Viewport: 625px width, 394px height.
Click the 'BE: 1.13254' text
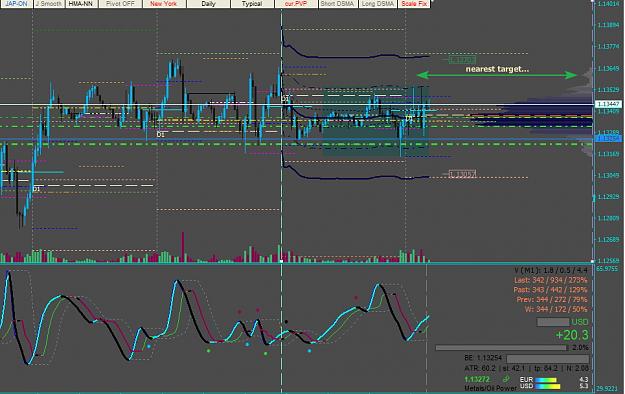point(483,358)
